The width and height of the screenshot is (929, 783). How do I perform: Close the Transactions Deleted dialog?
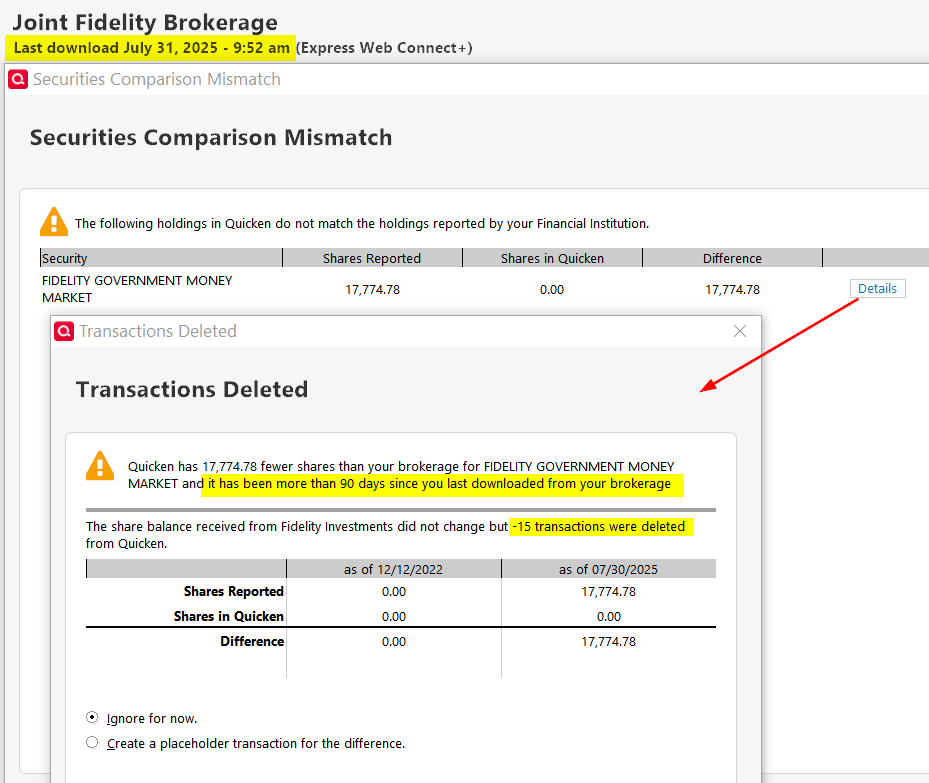(739, 331)
